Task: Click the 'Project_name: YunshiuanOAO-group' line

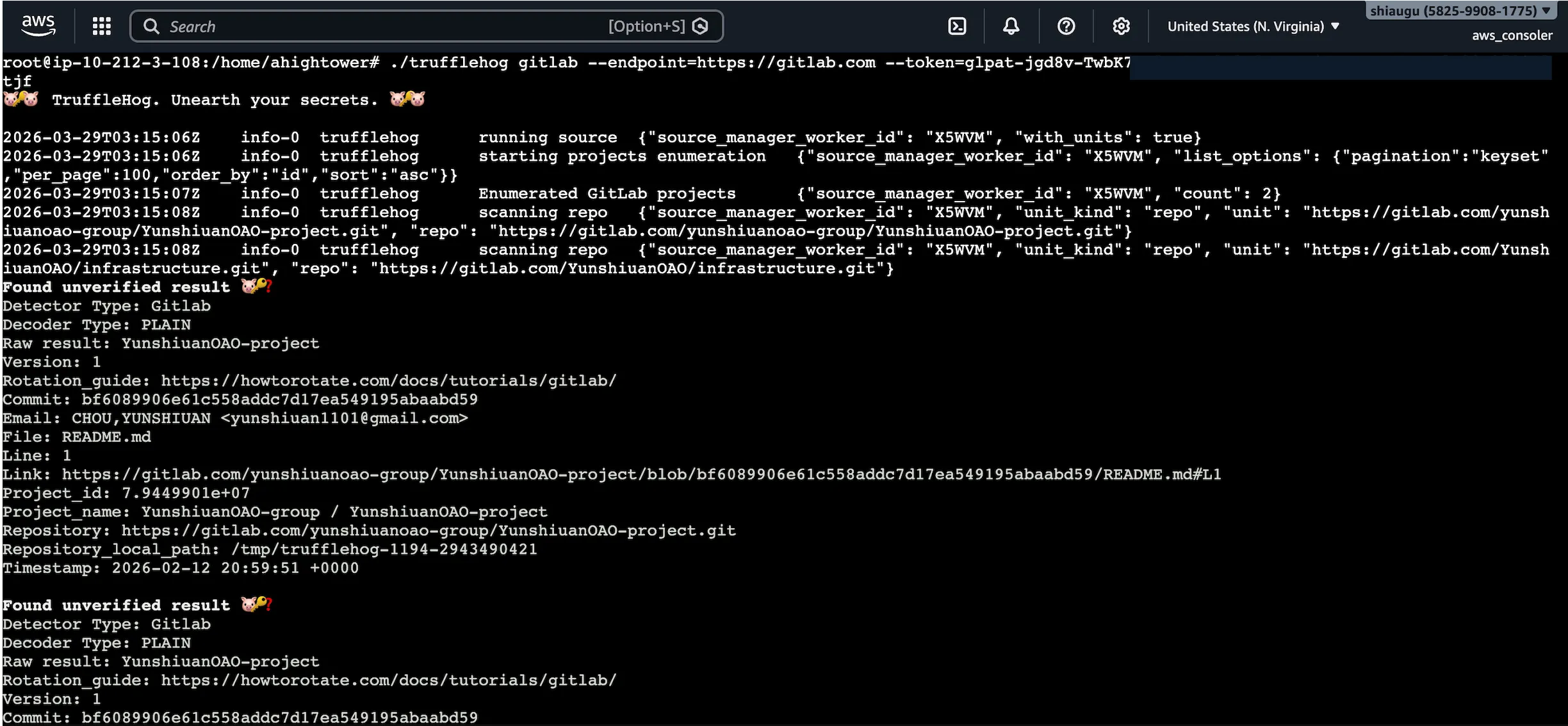Action: 275,512
